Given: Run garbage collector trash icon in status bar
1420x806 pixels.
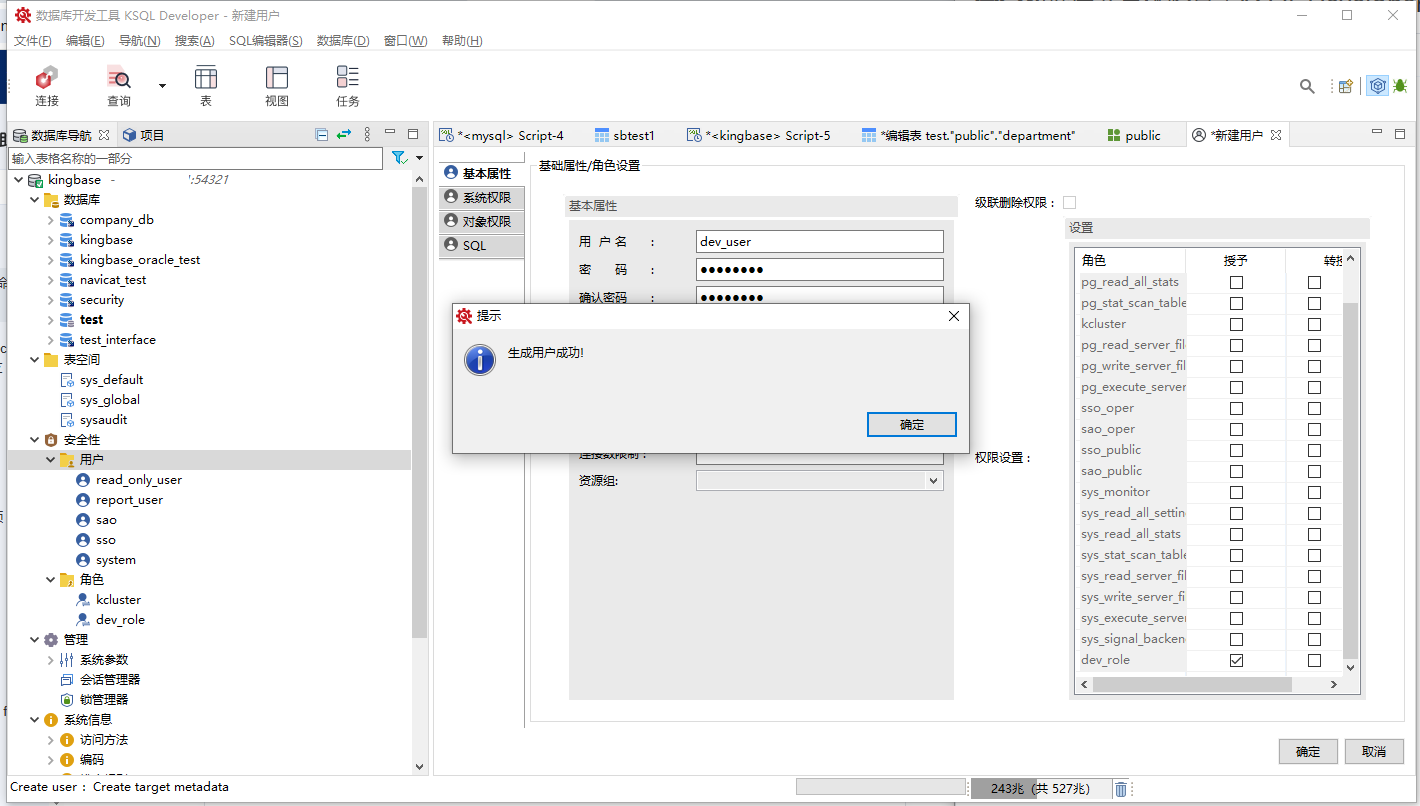Looking at the screenshot, I should coord(1121,788).
